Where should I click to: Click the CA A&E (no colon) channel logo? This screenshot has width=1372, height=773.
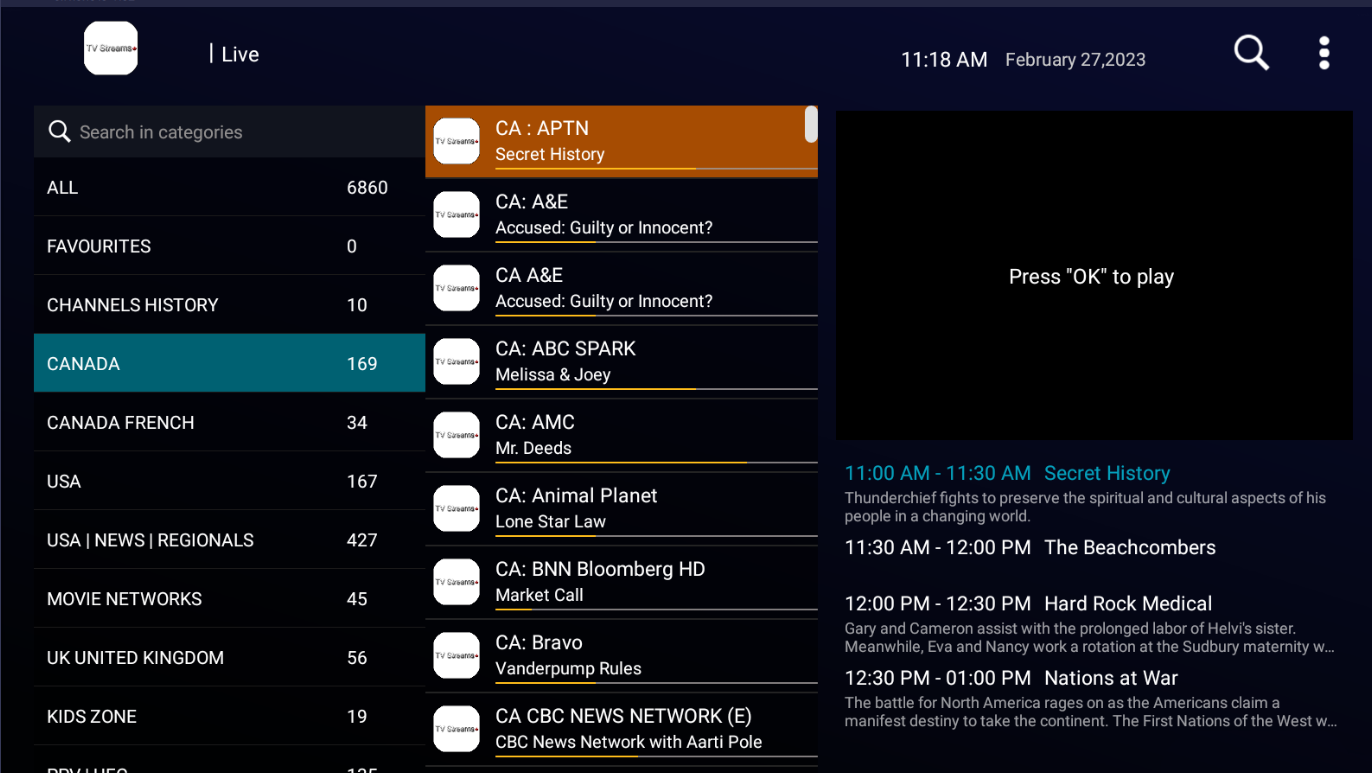coord(457,288)
